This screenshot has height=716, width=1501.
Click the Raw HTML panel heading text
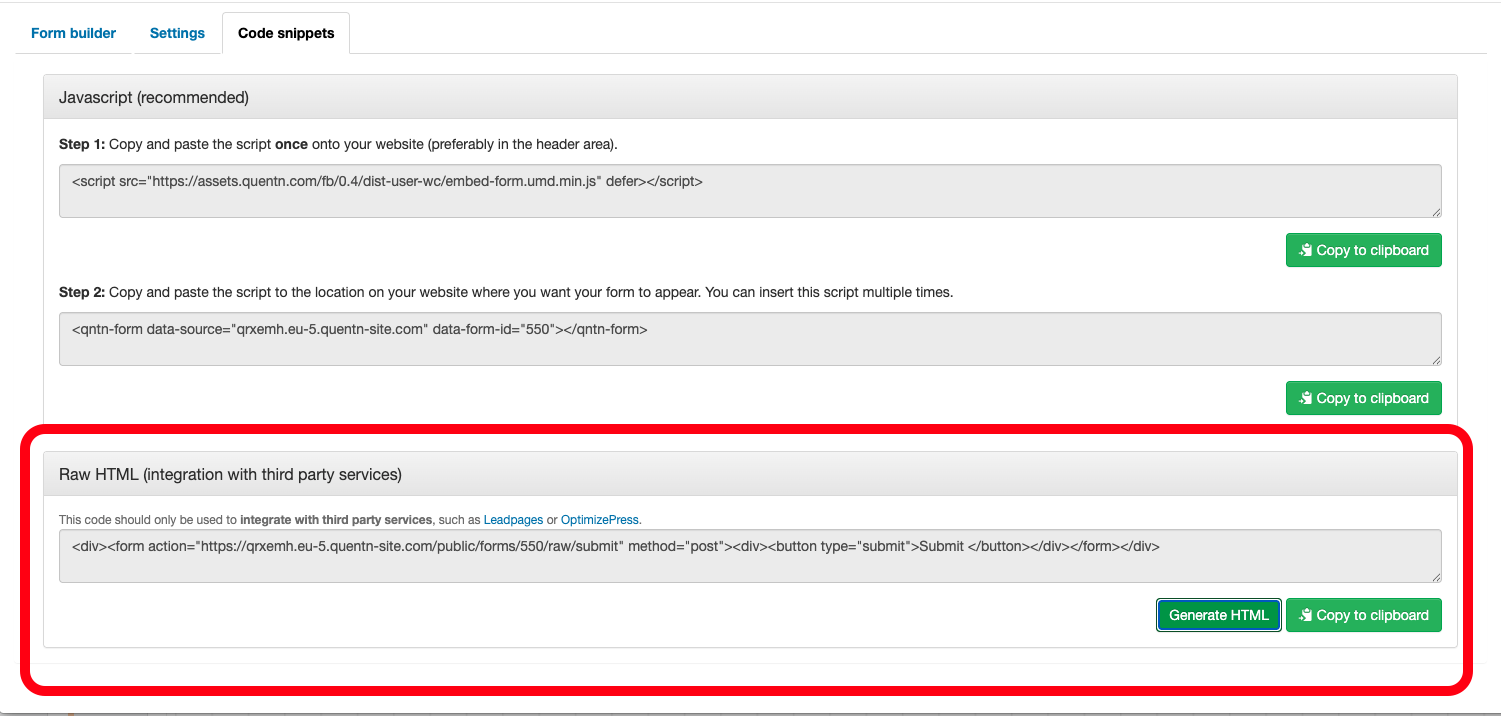pos(230,475)
